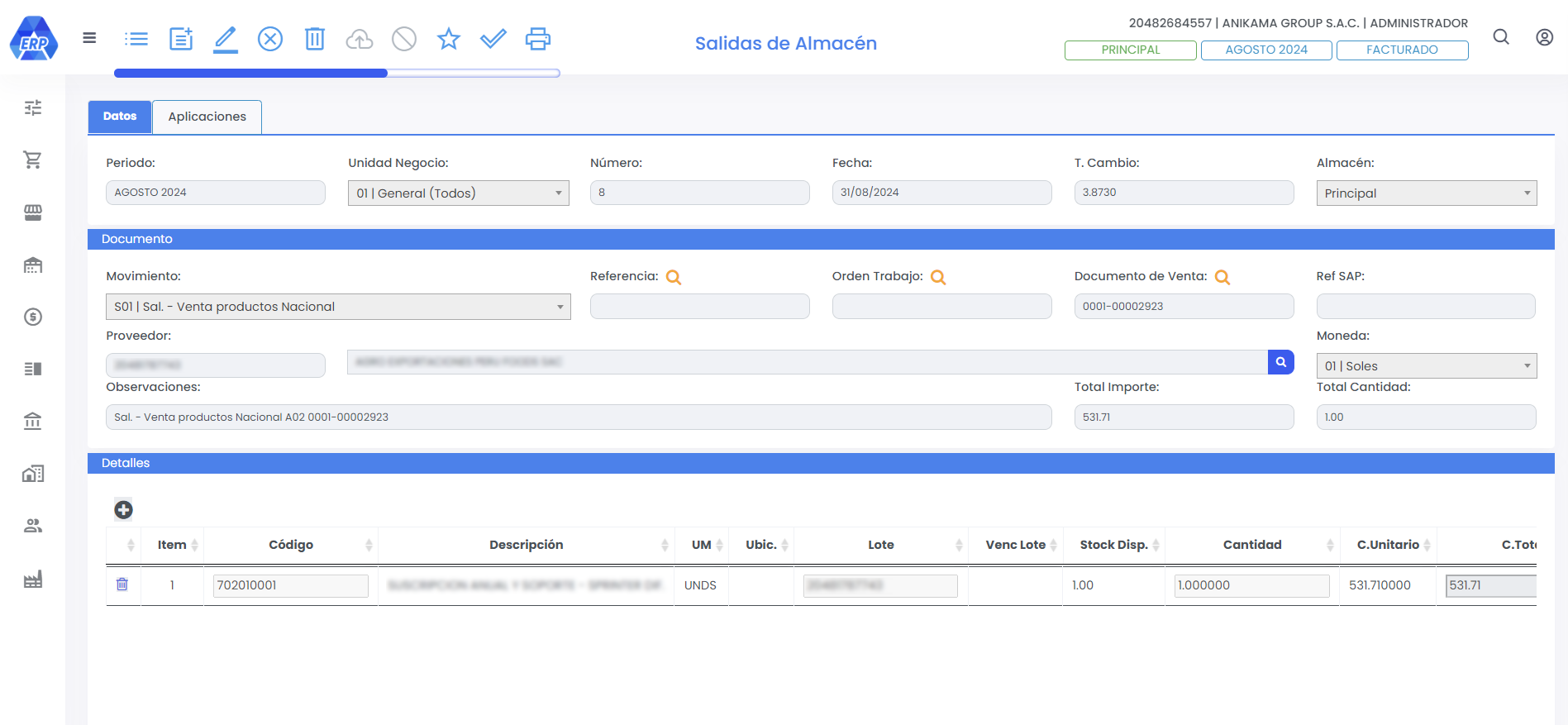Open the people group sidebar module
Screen dimensions: 1568x725
click(x=33, y=526)
